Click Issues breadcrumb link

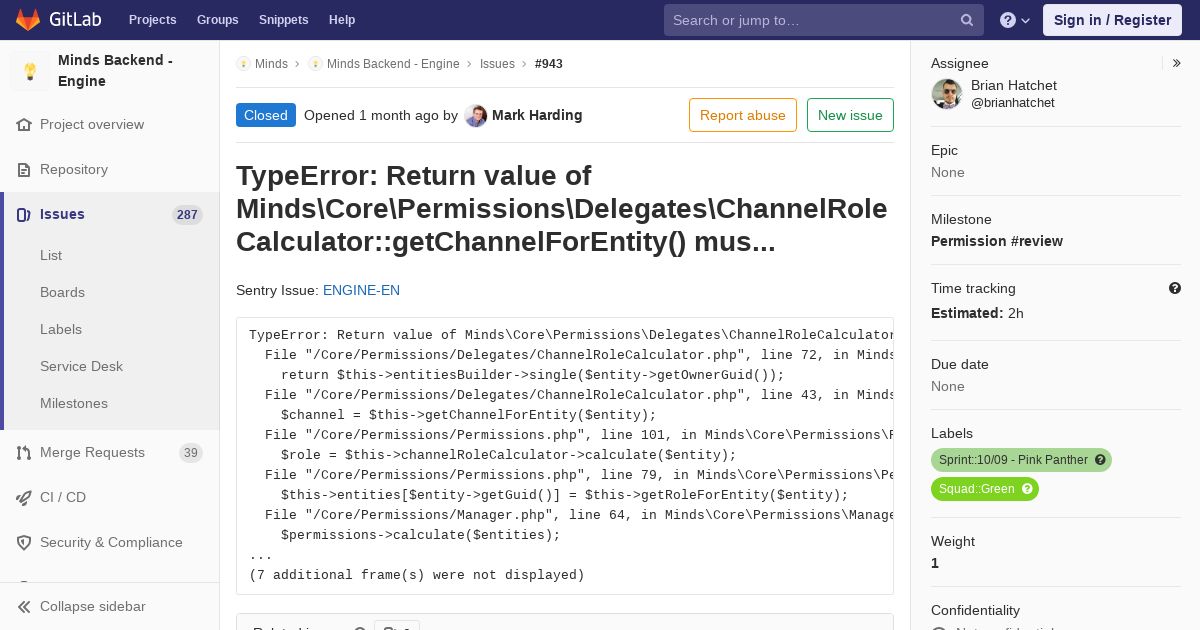click(x=497, y=64)
